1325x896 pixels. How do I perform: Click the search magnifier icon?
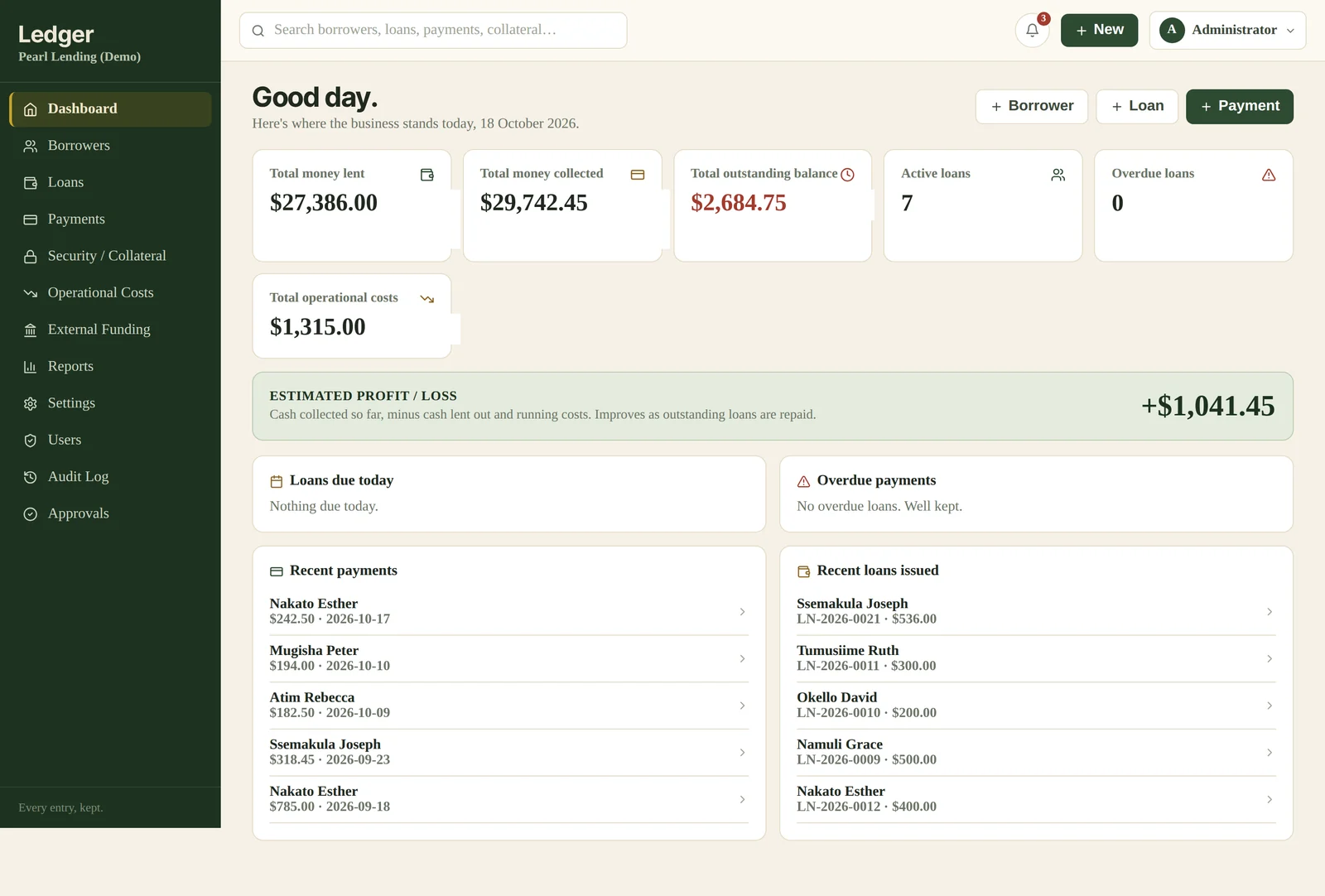pos(258,31)
